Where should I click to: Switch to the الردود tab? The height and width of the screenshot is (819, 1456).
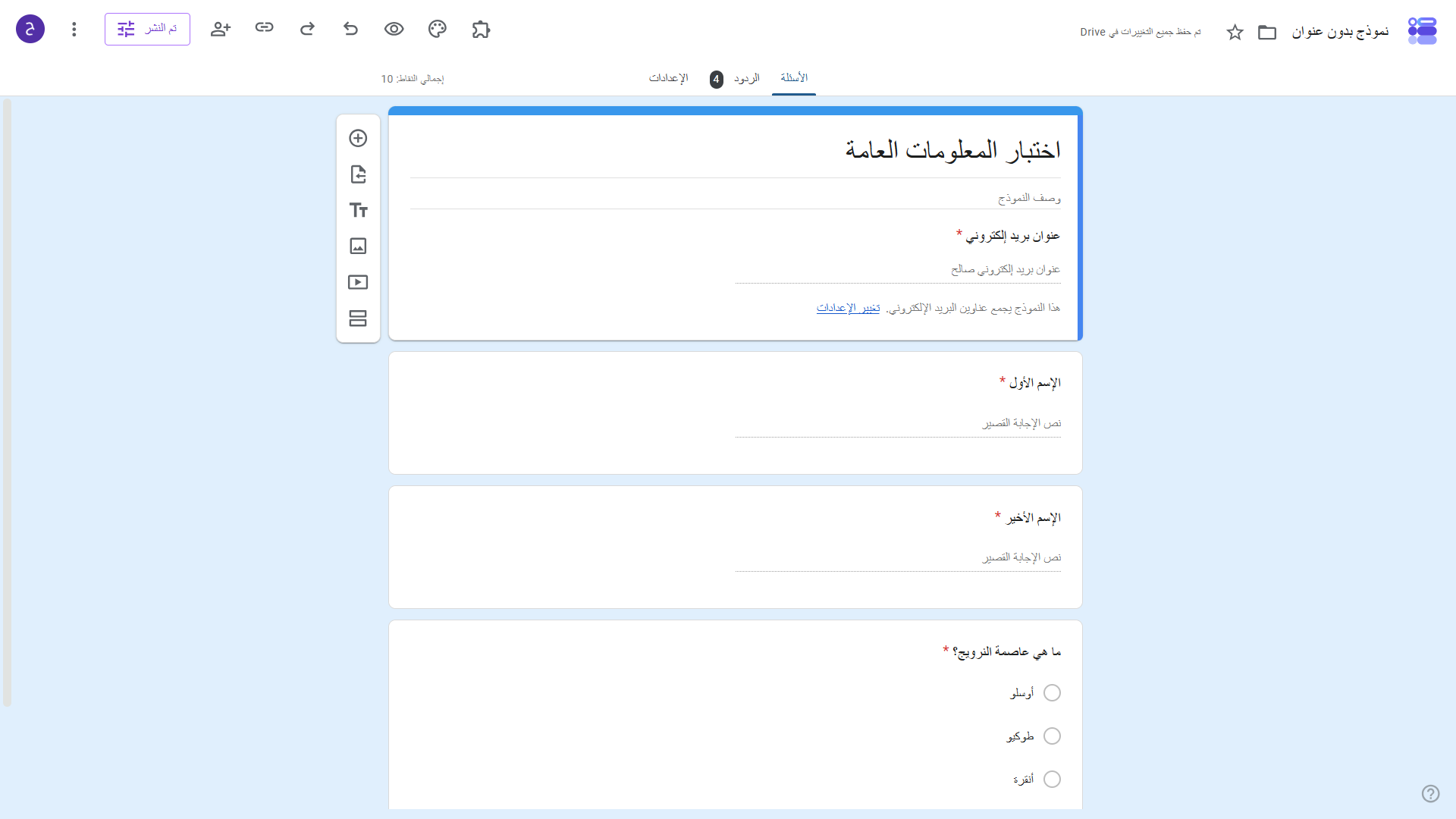point(747,79)
